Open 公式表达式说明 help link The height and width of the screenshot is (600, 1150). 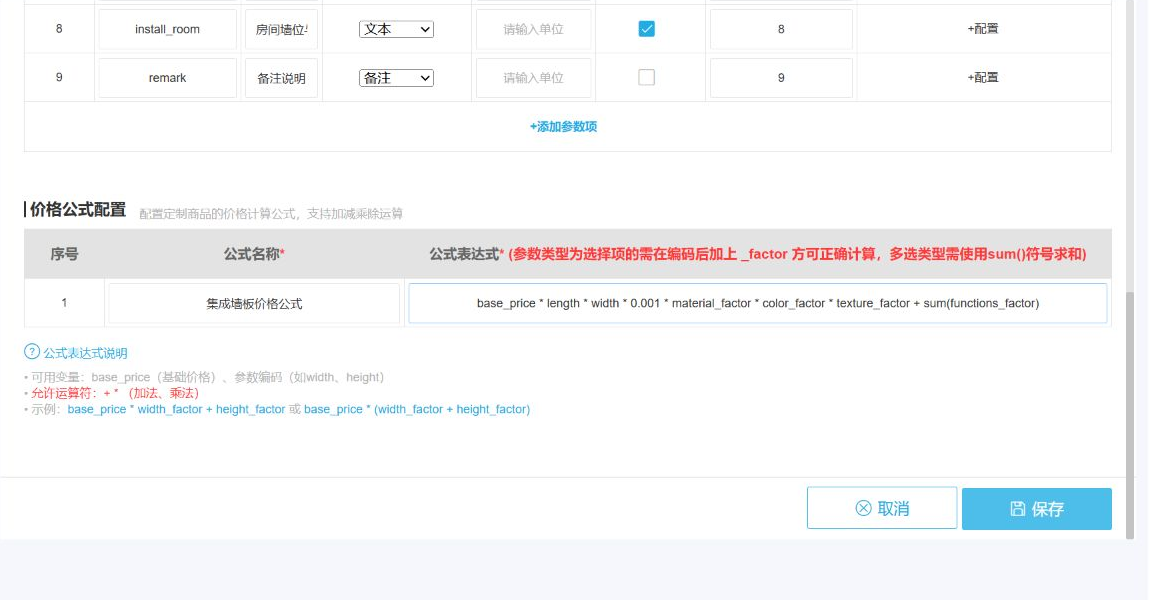[x=85, y=353]
